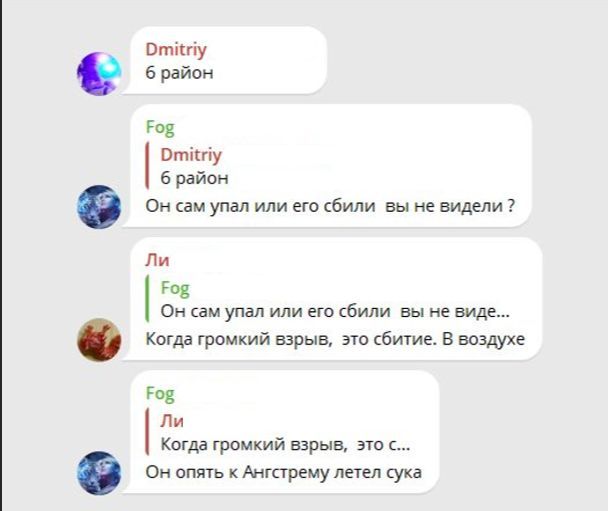Jump to quoted Fog reply in Ли's message
608x511 pixels.
(x=328, y=299)
